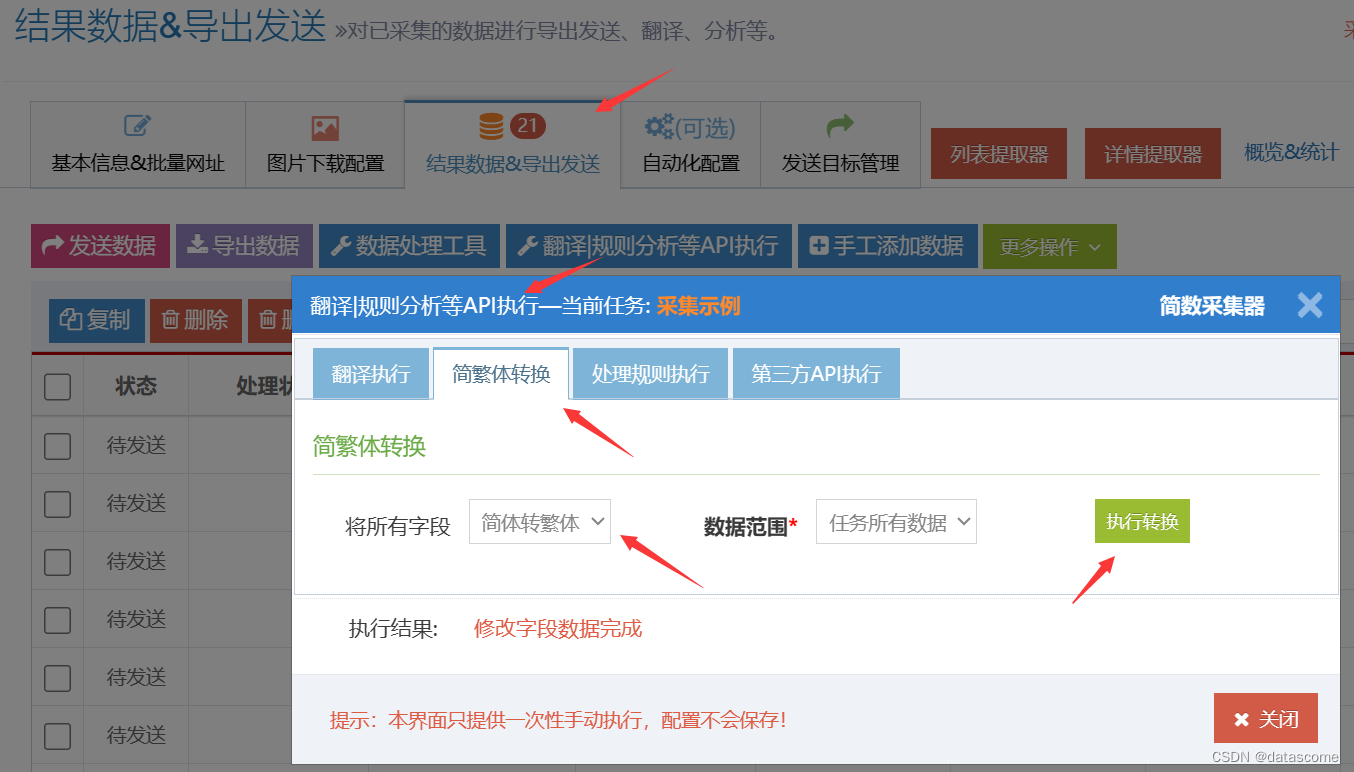Click the 列表提取器 button
The image size is (1354, 772).
999,154
